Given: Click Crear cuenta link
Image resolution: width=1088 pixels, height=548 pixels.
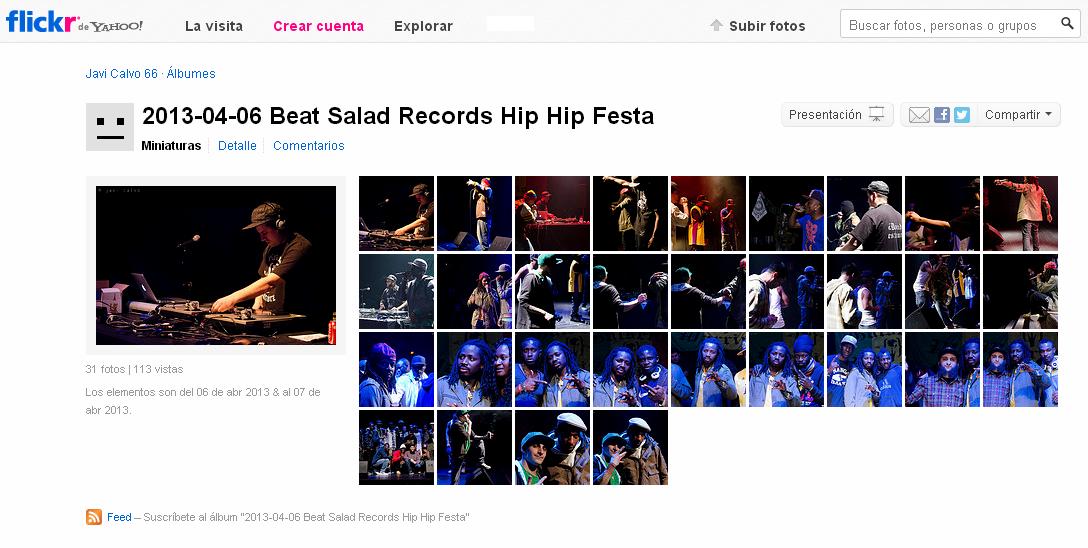Looking at the screenshot, I should (x=318, y=26).
